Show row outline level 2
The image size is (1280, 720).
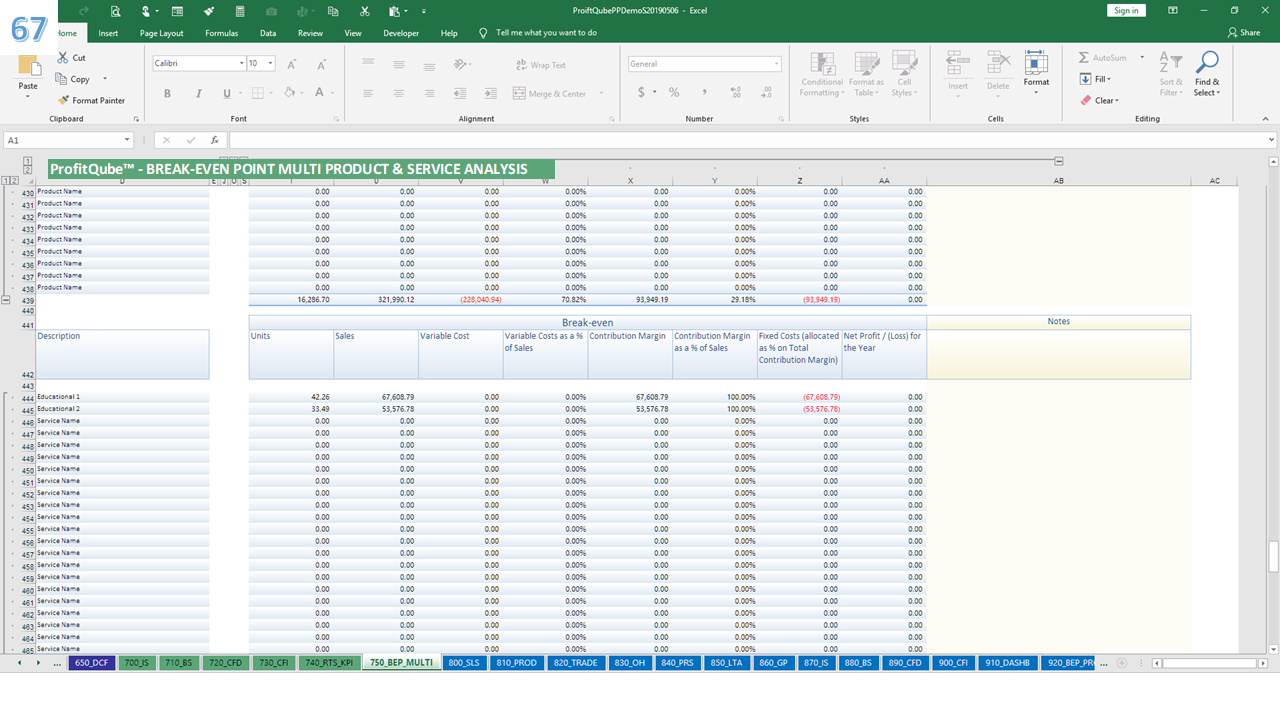(x=14, y=181)
